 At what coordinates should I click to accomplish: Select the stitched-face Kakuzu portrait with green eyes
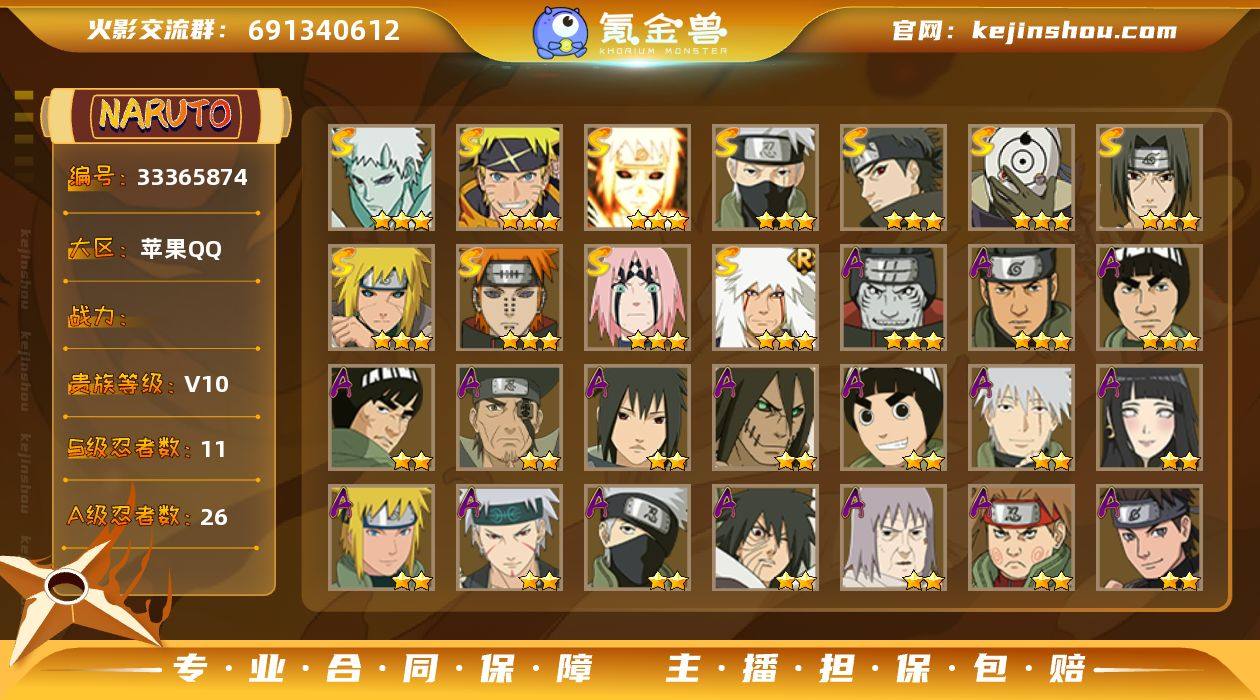tap(765, 417)
